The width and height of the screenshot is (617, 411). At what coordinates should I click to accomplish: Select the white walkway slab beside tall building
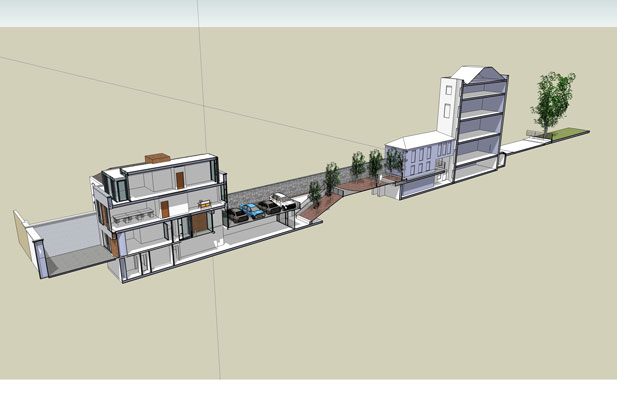[520, 147]
